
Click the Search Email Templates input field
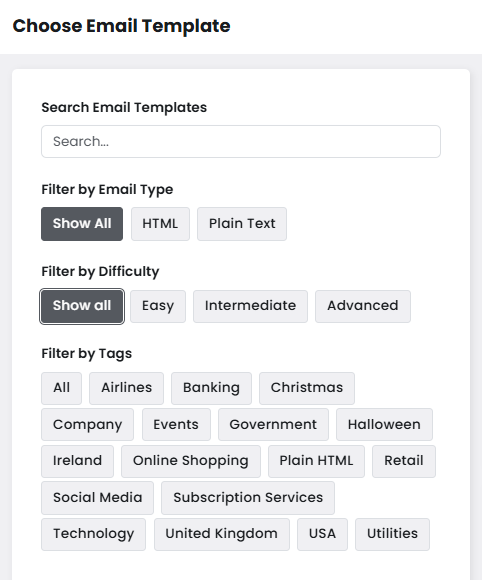click(x=241, y=141)
